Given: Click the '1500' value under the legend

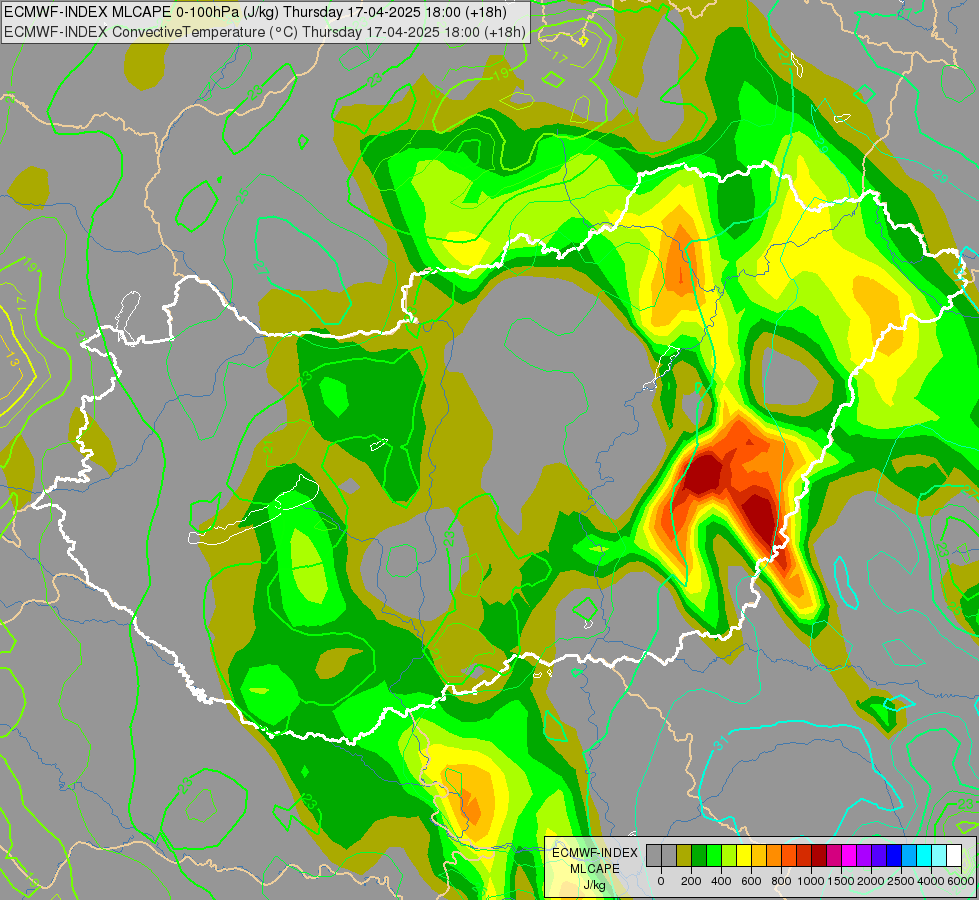Looking at the screenshot, I should (841, 881).
